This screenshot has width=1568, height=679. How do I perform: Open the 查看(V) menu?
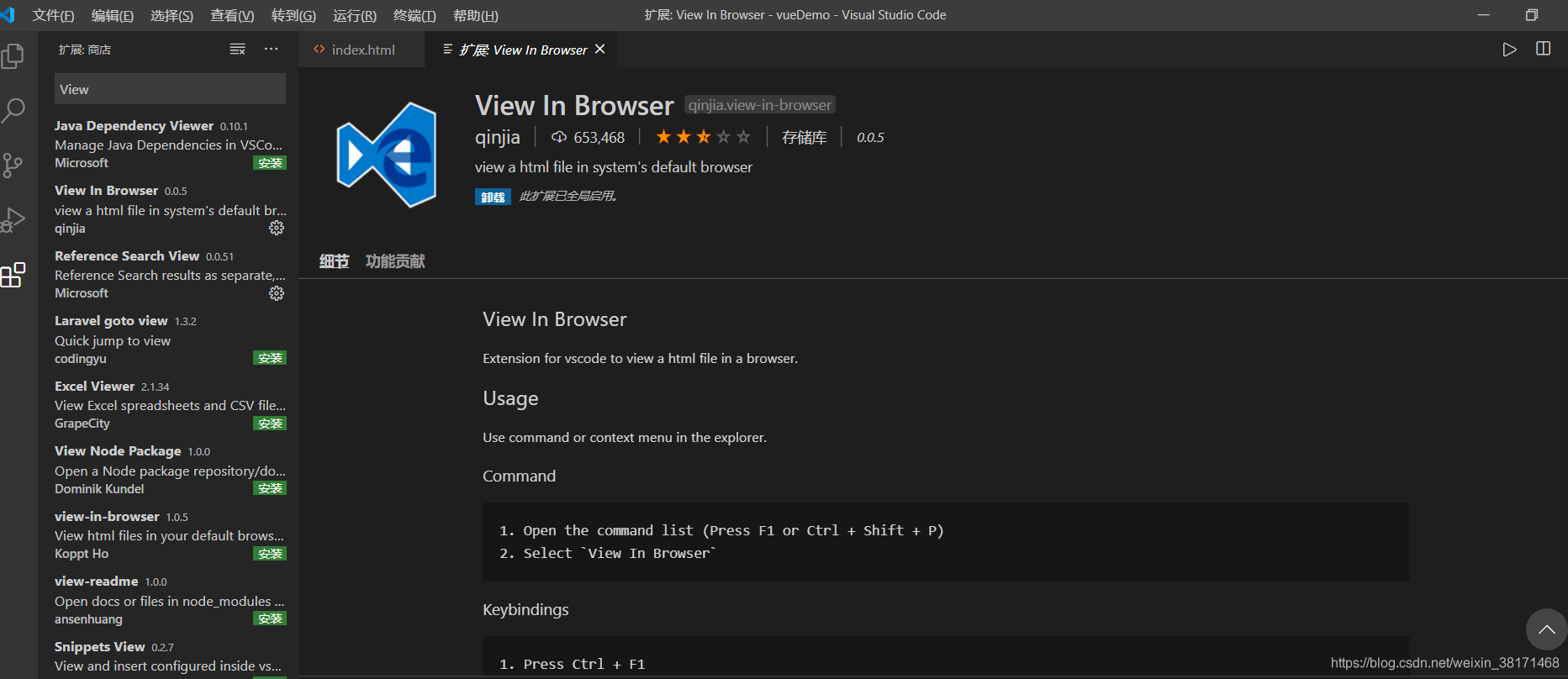coord(232,15)
